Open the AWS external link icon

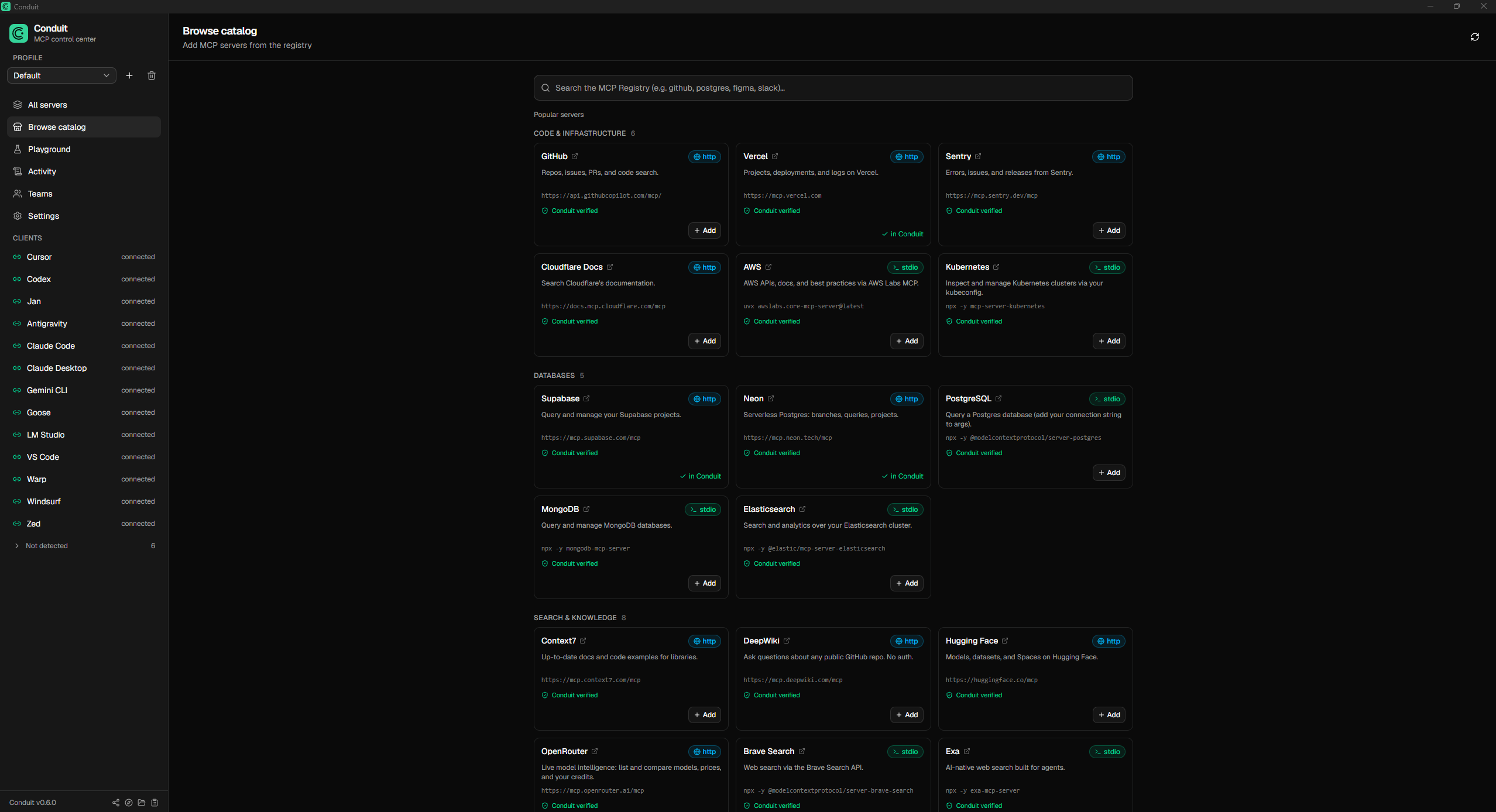point(768,267)
